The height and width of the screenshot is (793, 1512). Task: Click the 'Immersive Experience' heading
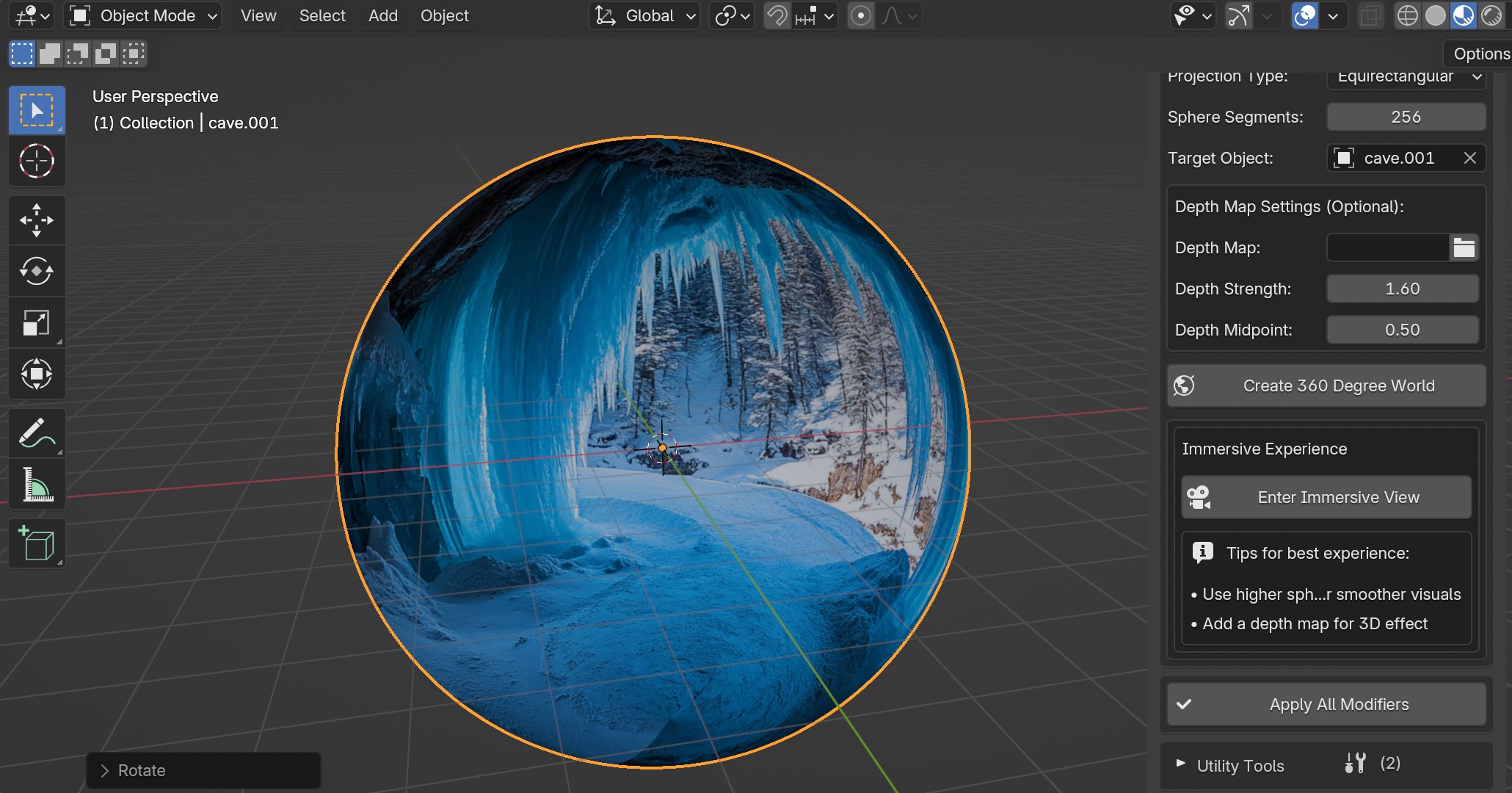point(1265,449)
